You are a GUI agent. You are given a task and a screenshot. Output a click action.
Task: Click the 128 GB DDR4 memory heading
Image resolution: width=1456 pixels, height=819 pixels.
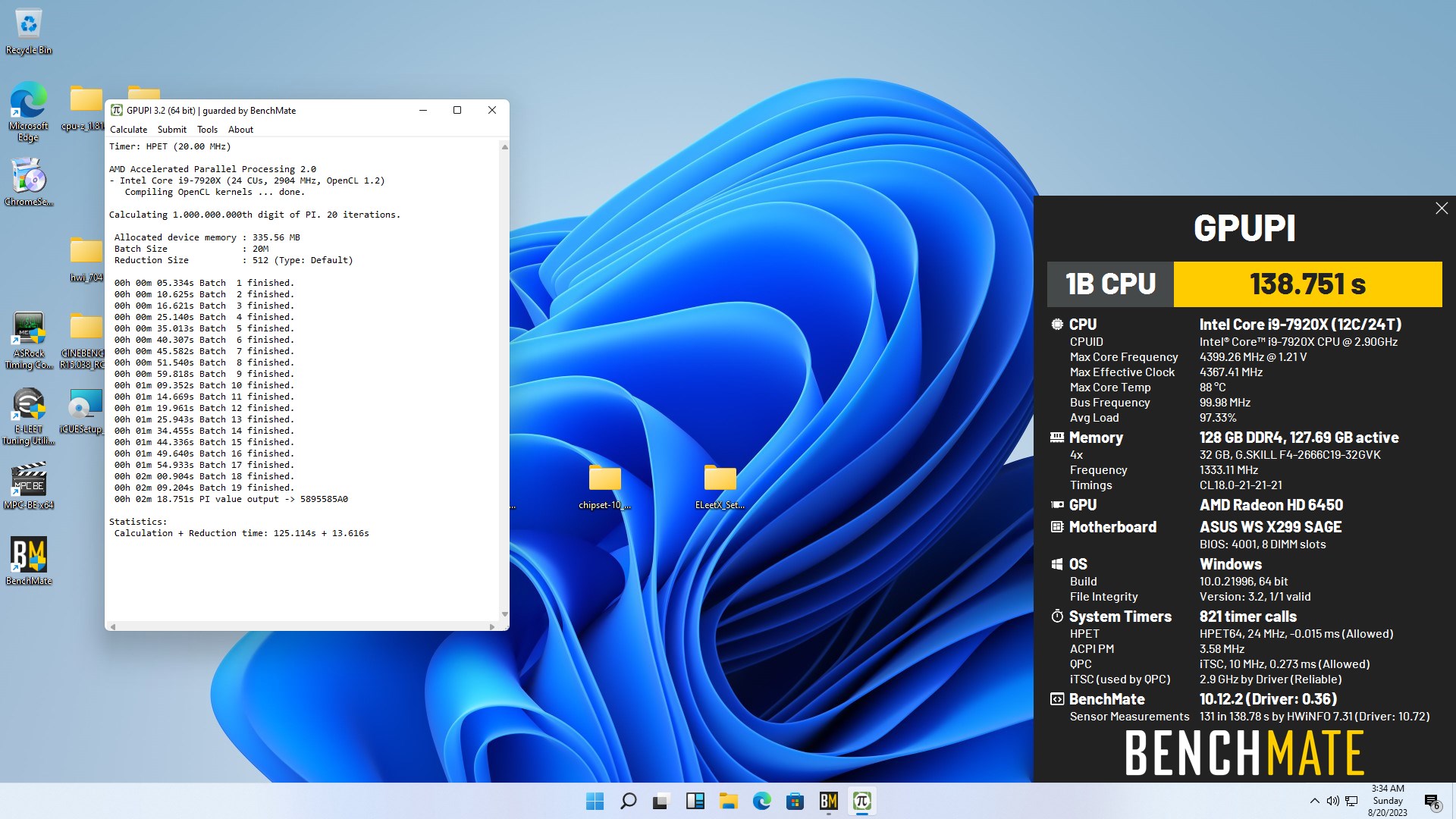click(1299, 438)
